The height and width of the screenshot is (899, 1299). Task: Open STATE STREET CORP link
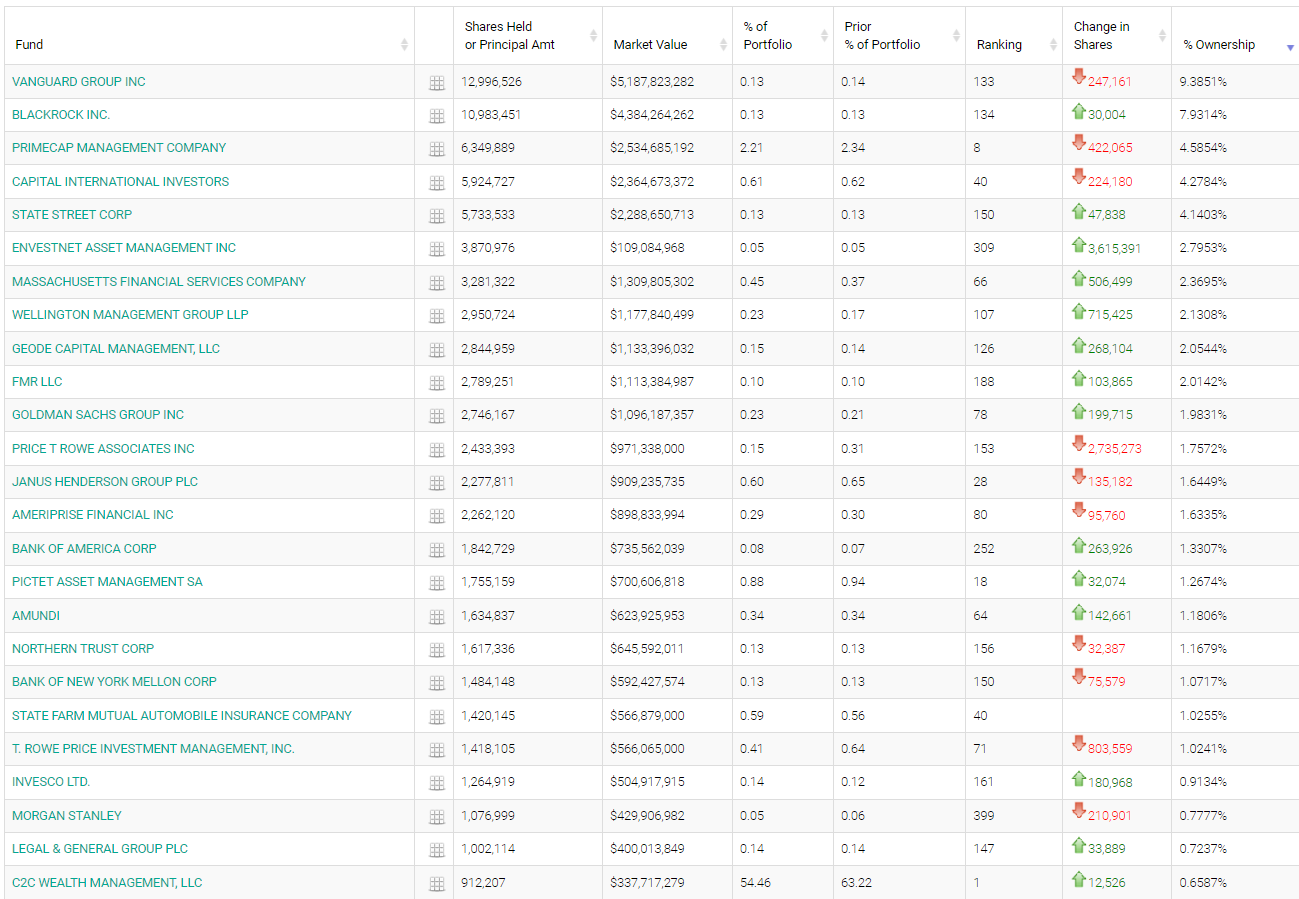pyautogui.click(x=72, y=214)
